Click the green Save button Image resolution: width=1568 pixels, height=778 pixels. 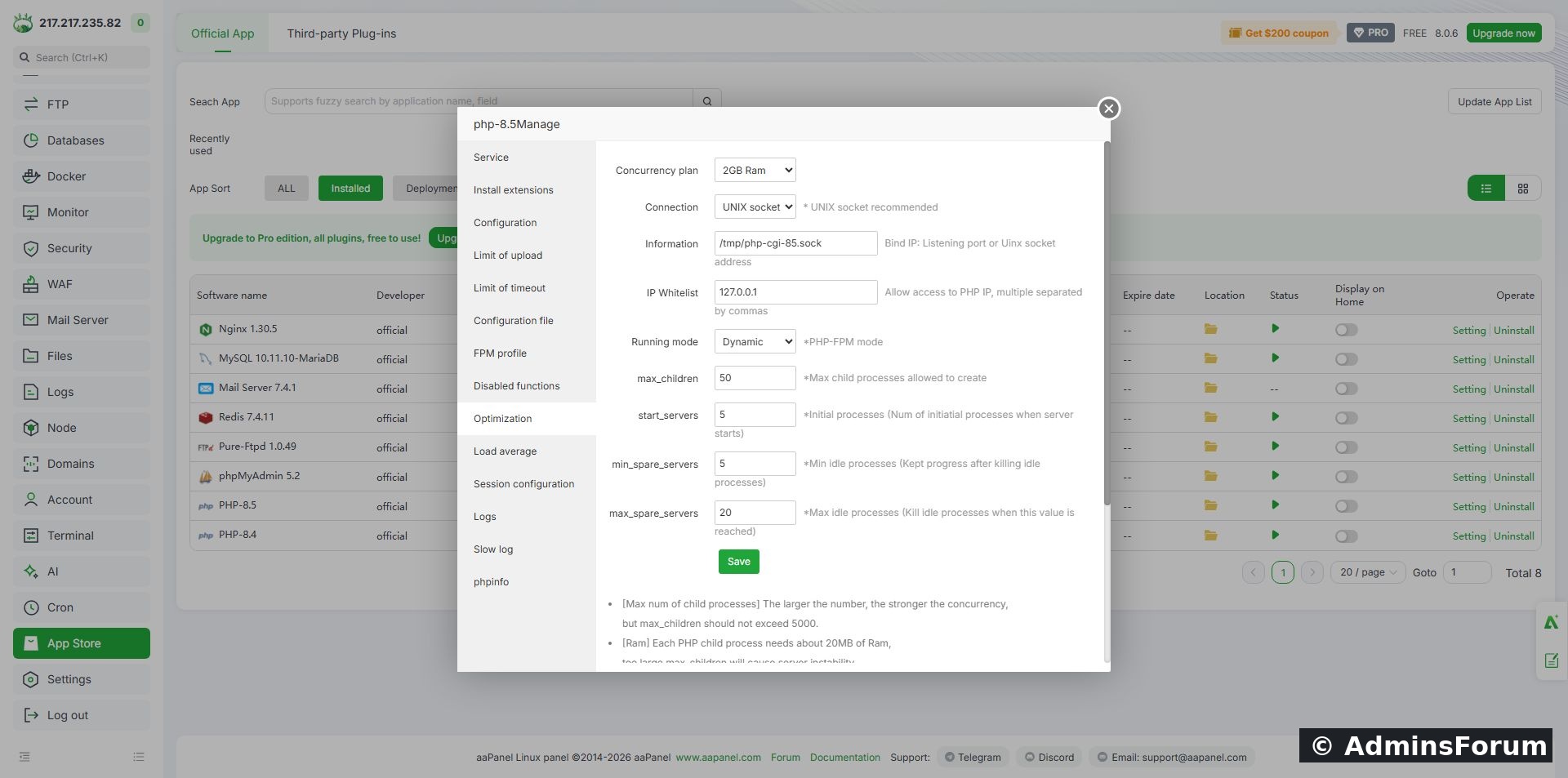pos(739,562)
